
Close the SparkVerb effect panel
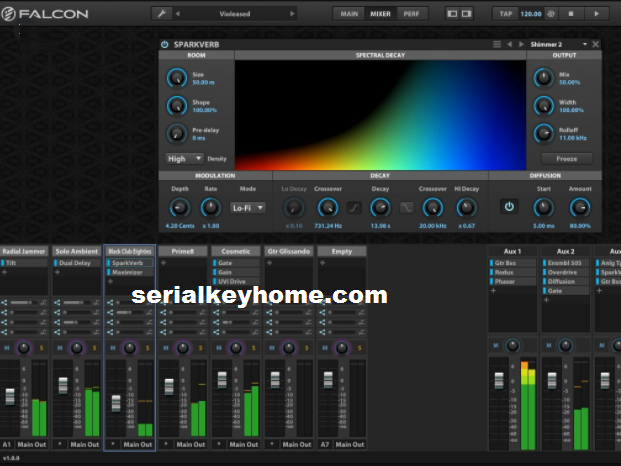coord(596,44)
